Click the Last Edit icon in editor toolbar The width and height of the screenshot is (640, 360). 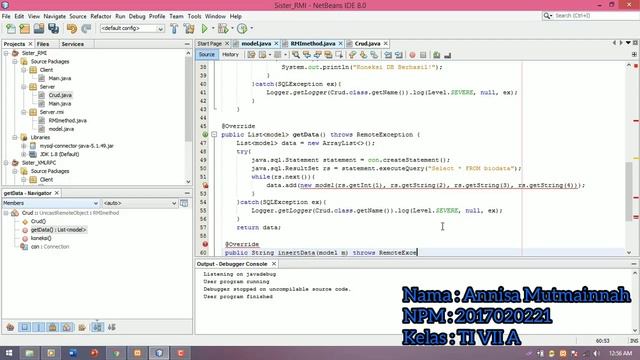(x=251, y=55)
